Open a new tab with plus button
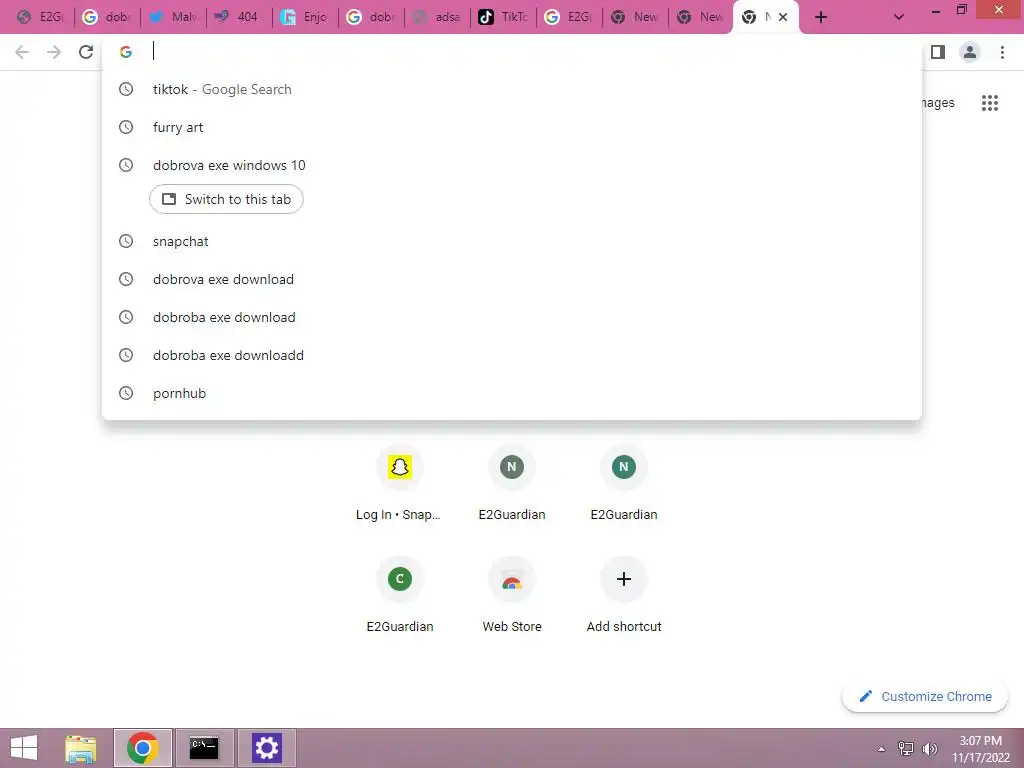1024x768 pixels. [821, 17]
